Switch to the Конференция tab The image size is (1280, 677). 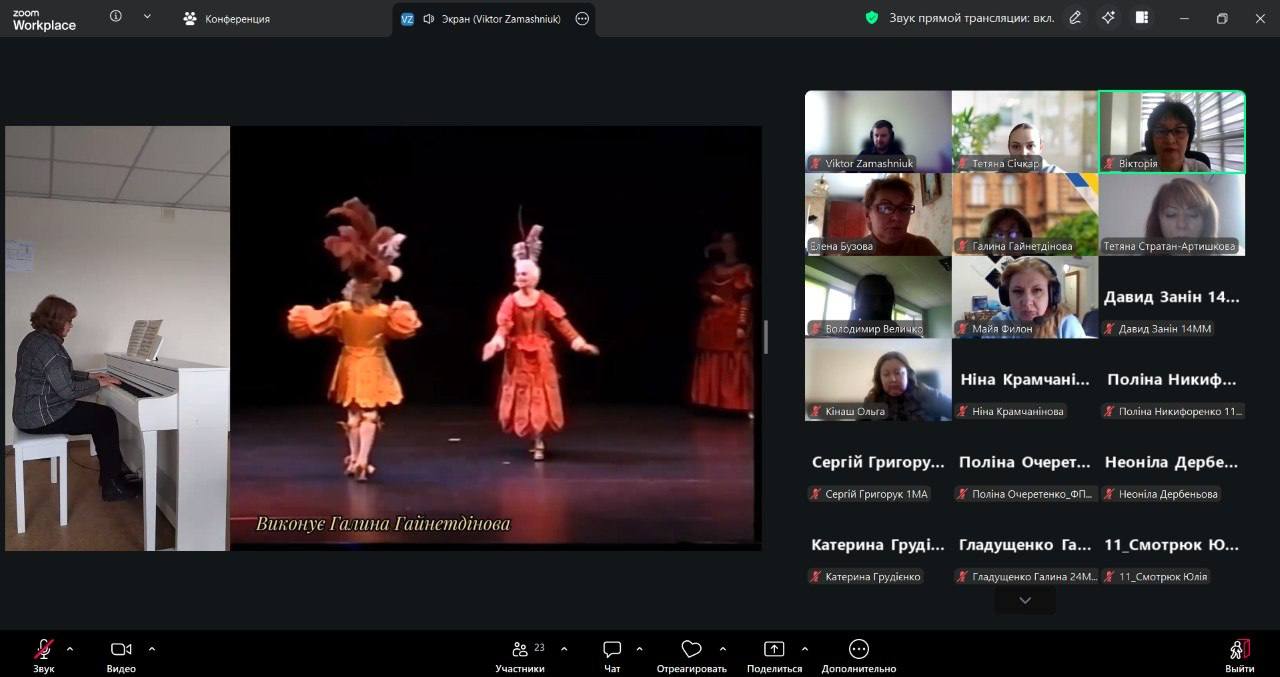[x=227, y=19]
